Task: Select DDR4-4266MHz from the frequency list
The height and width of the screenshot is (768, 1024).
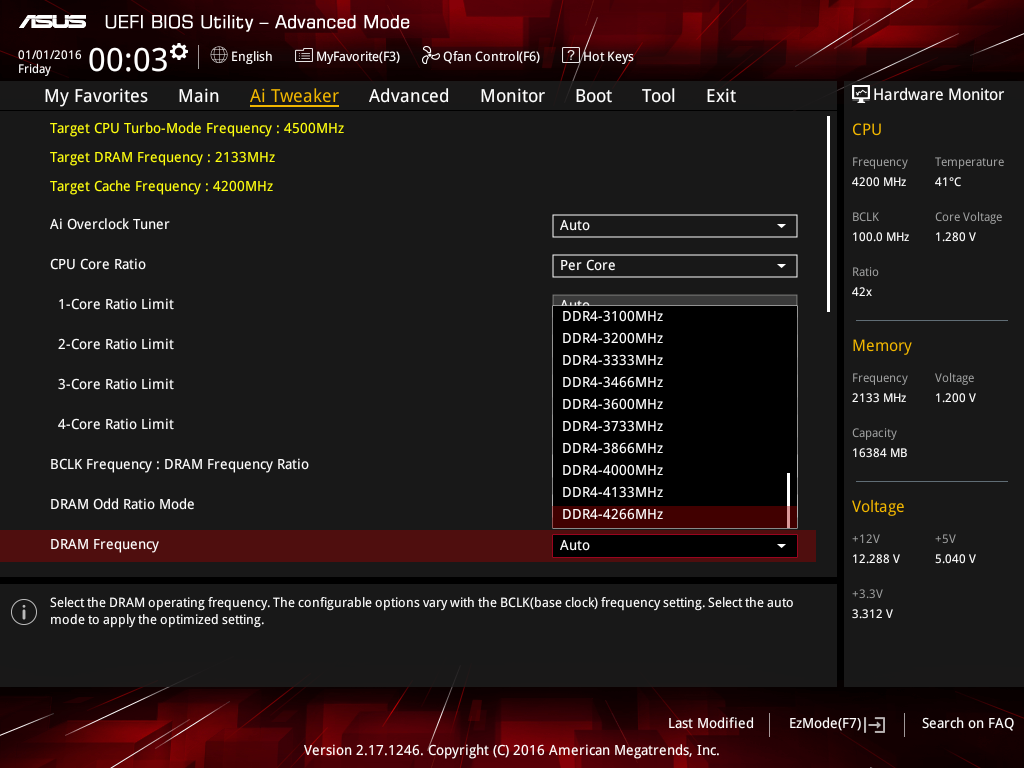Action: [x=611, y=514]
